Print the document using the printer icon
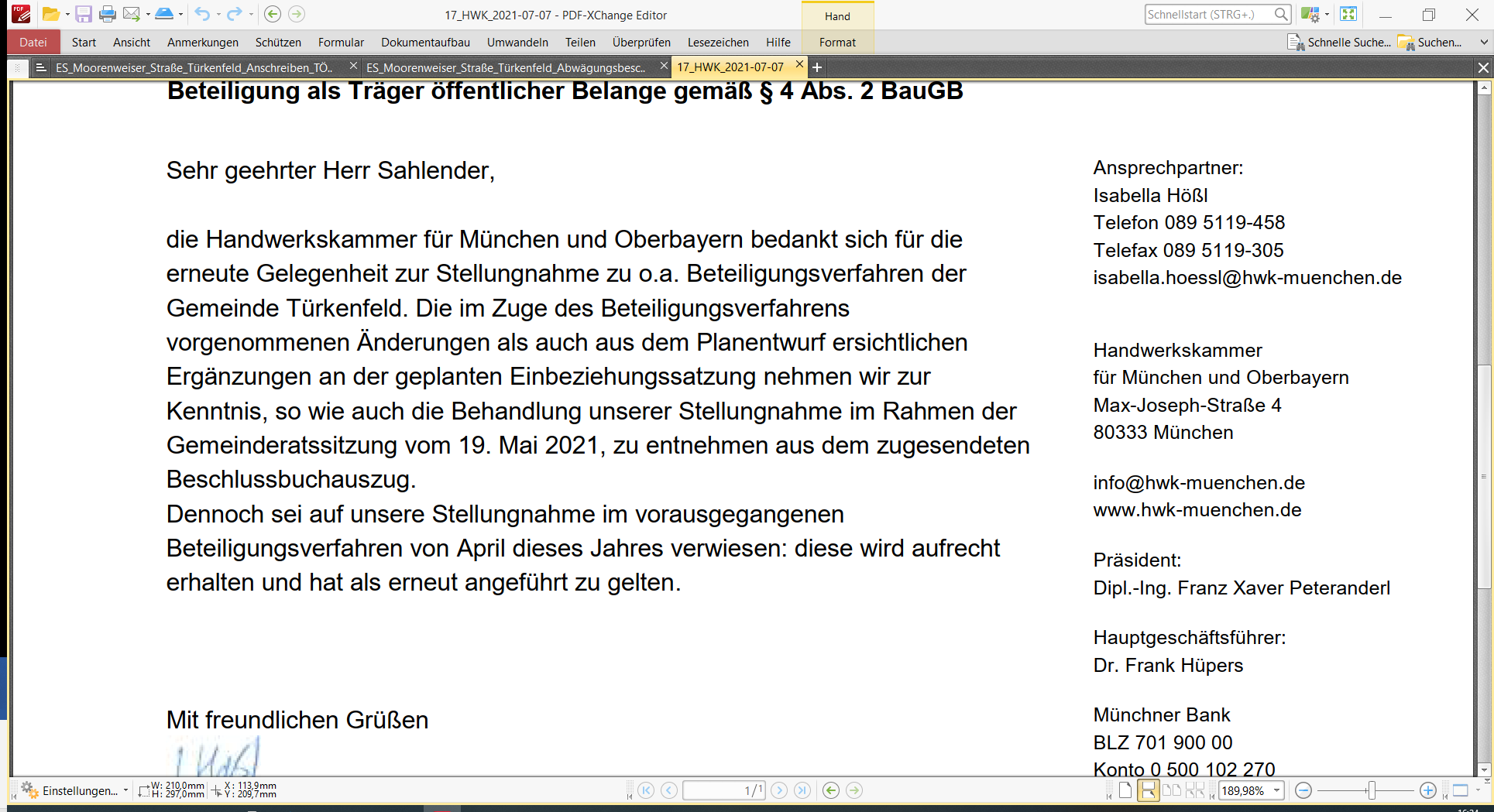1494x812 pixels. coord(108,14)
